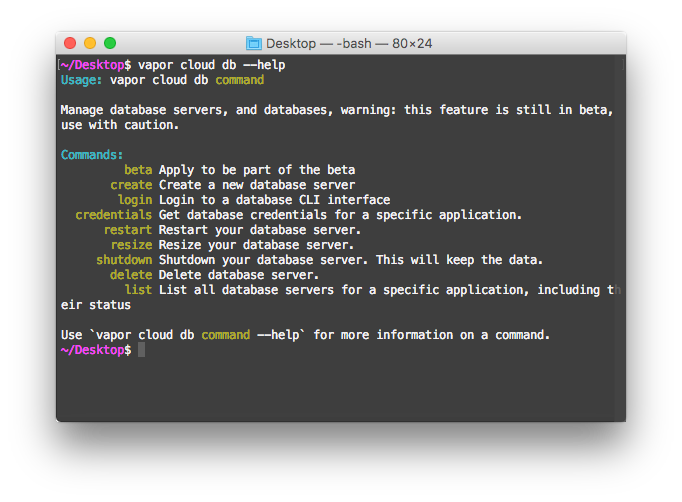Click the blue folder icon in title bar
This screenshot has width=682, height=502.
pos(254,43)
